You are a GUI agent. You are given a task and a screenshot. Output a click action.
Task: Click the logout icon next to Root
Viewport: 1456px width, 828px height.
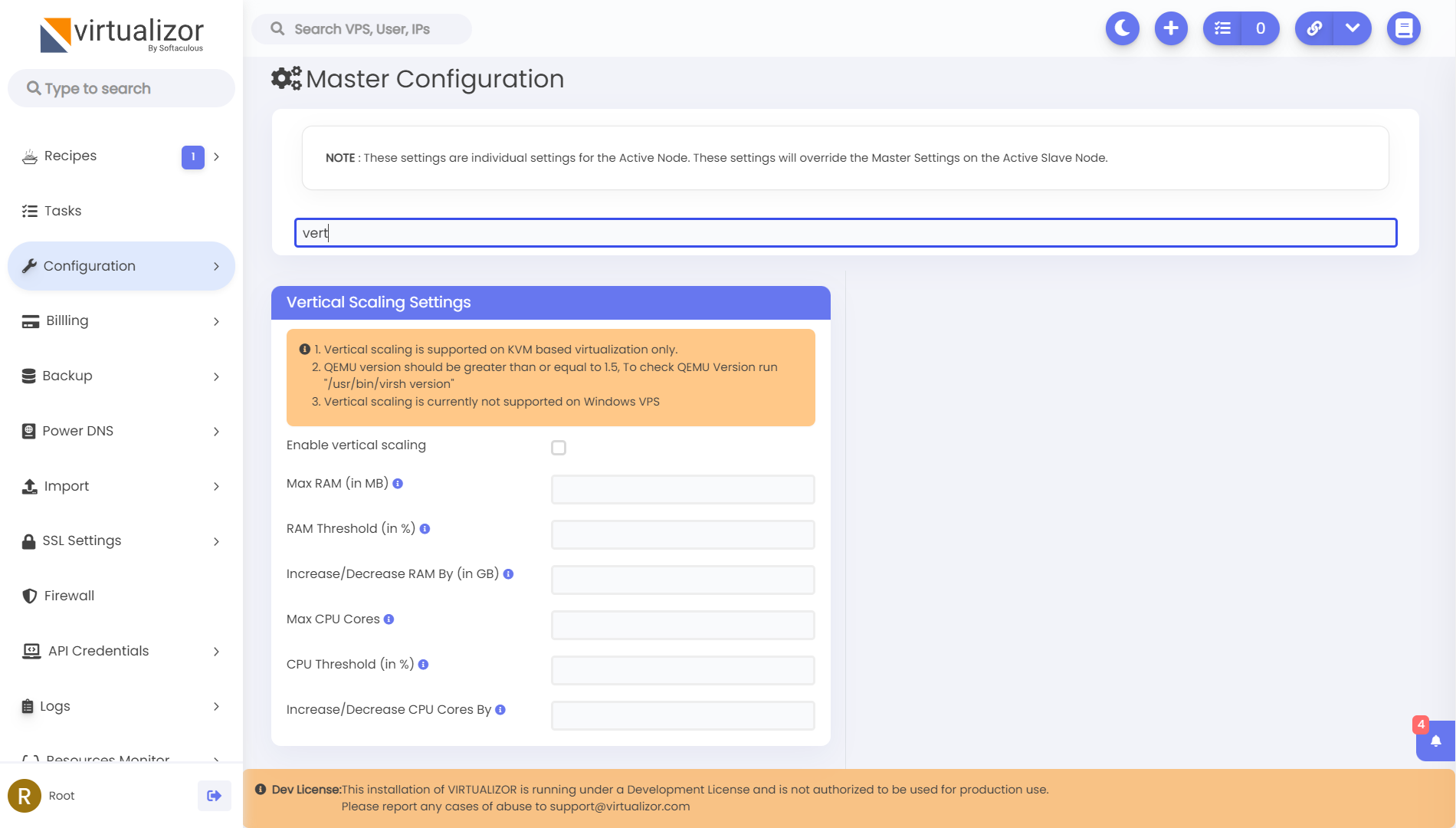pyautogui.click(x=215, y=796)
